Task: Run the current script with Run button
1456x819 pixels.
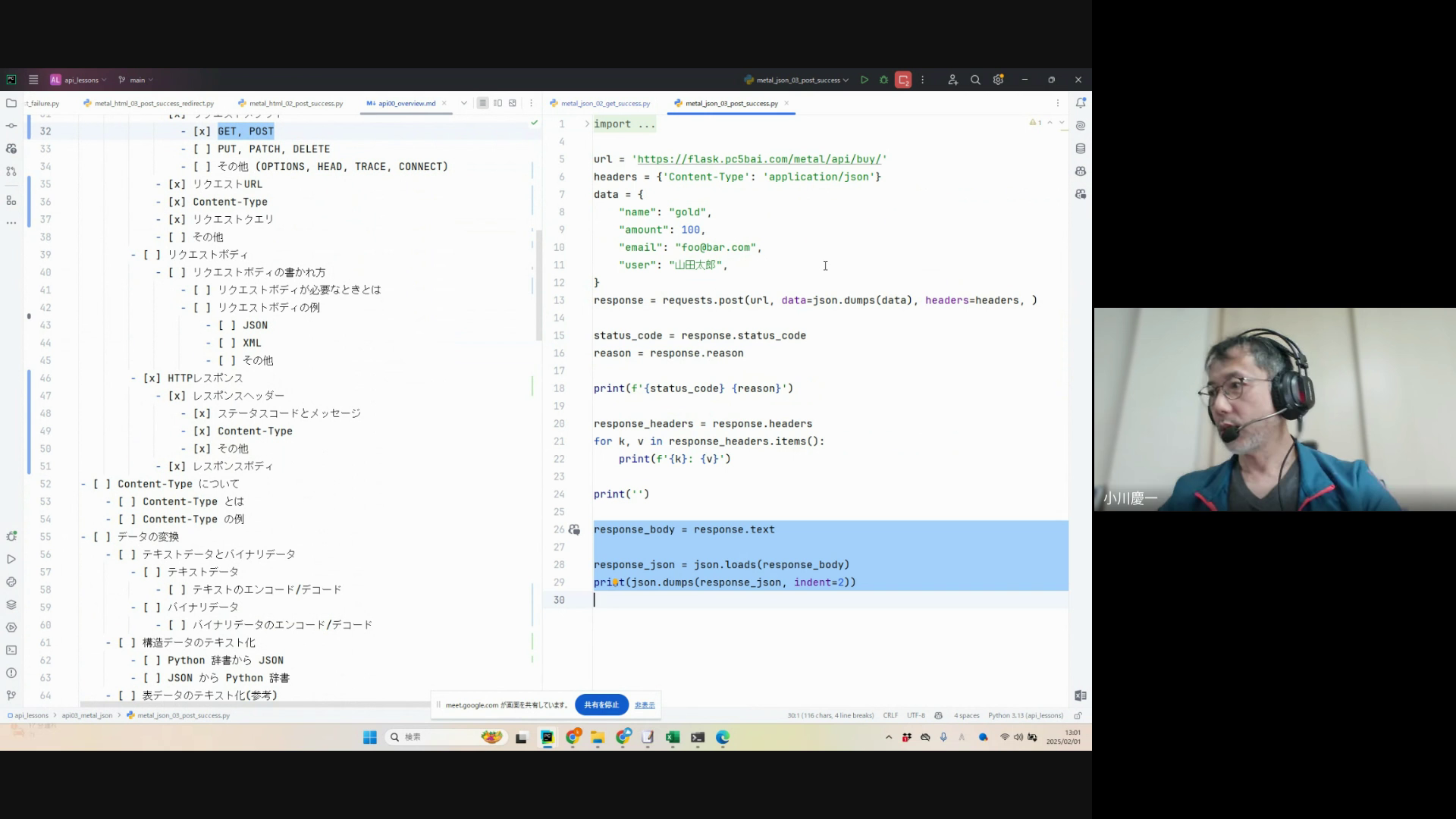Action: (864, 80)
